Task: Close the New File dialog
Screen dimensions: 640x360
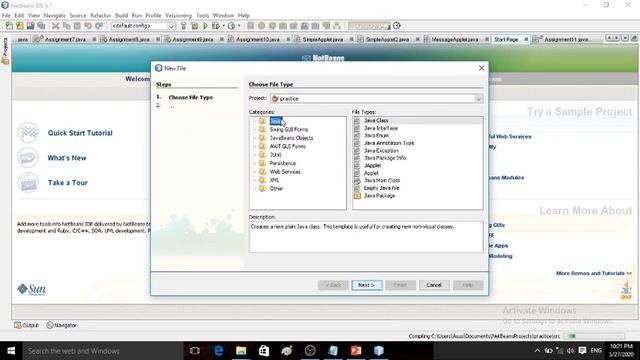Action: (x=482, y=68)
